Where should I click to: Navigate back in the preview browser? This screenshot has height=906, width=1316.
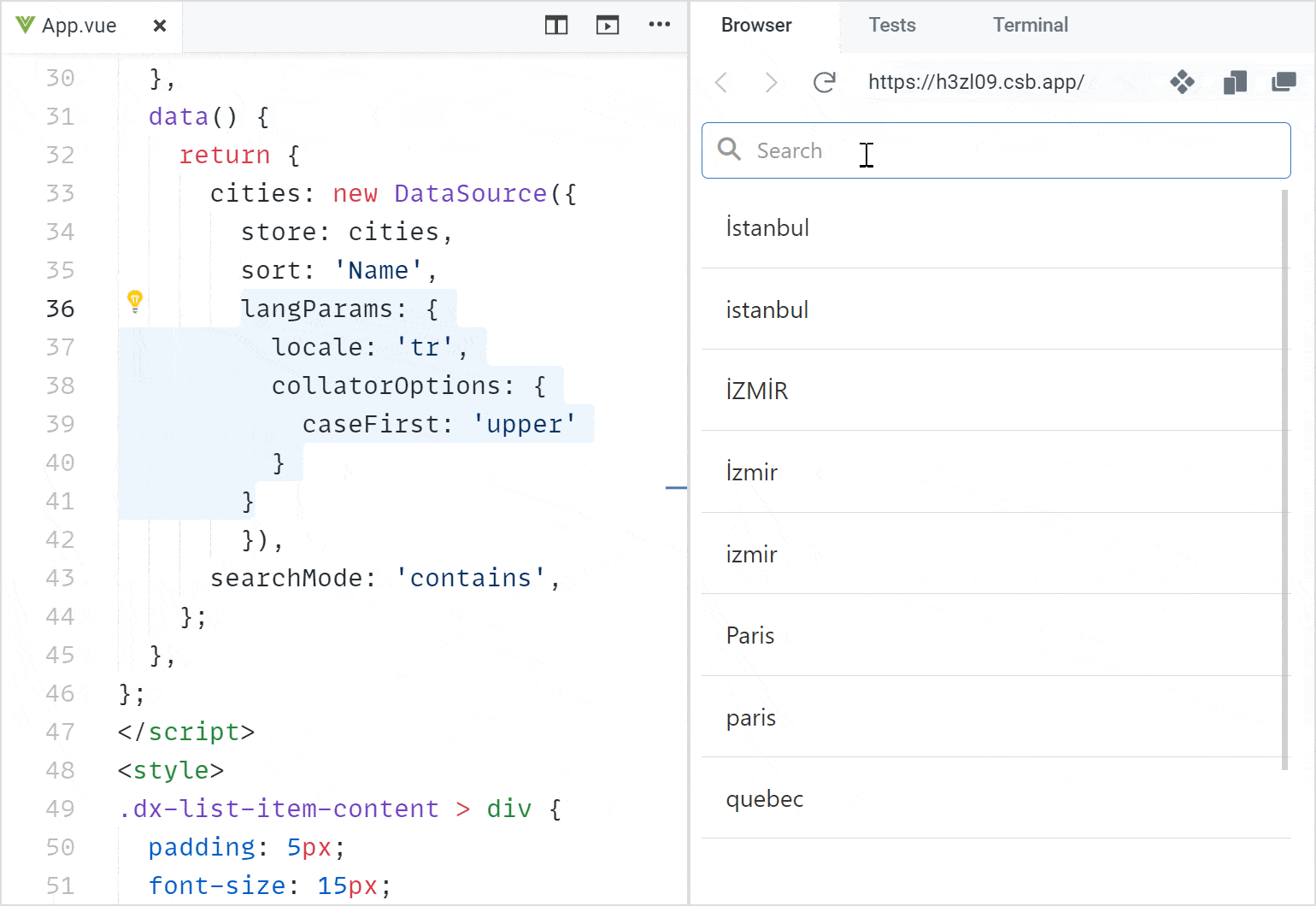click(721, 82)
